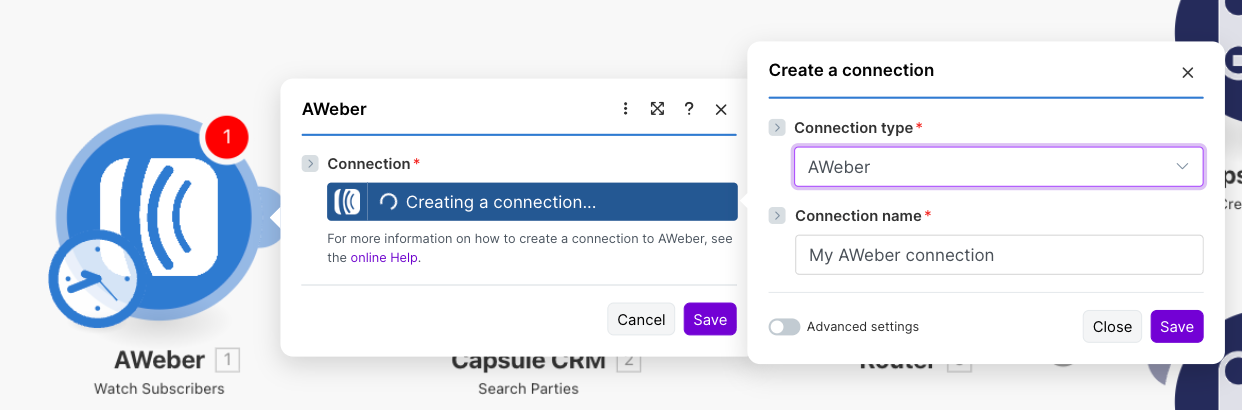Expand AWeber panel to full screen

pyautogui.click(x=657, y=109)
